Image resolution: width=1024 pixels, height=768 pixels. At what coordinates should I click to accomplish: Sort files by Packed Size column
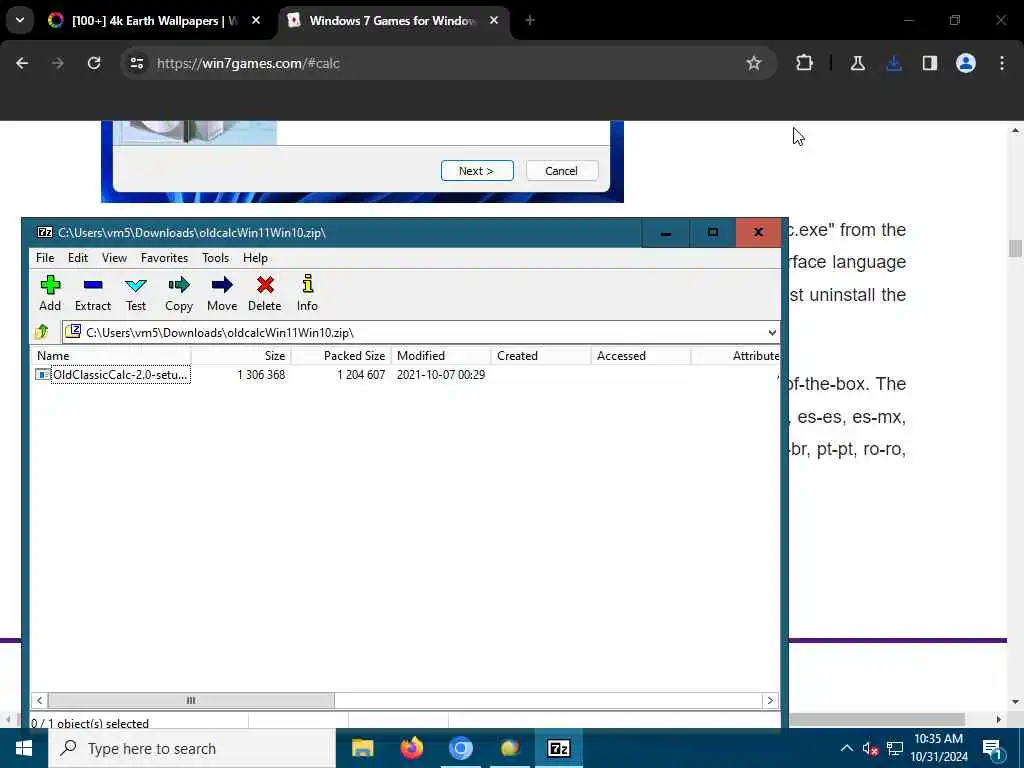[341, 356]
